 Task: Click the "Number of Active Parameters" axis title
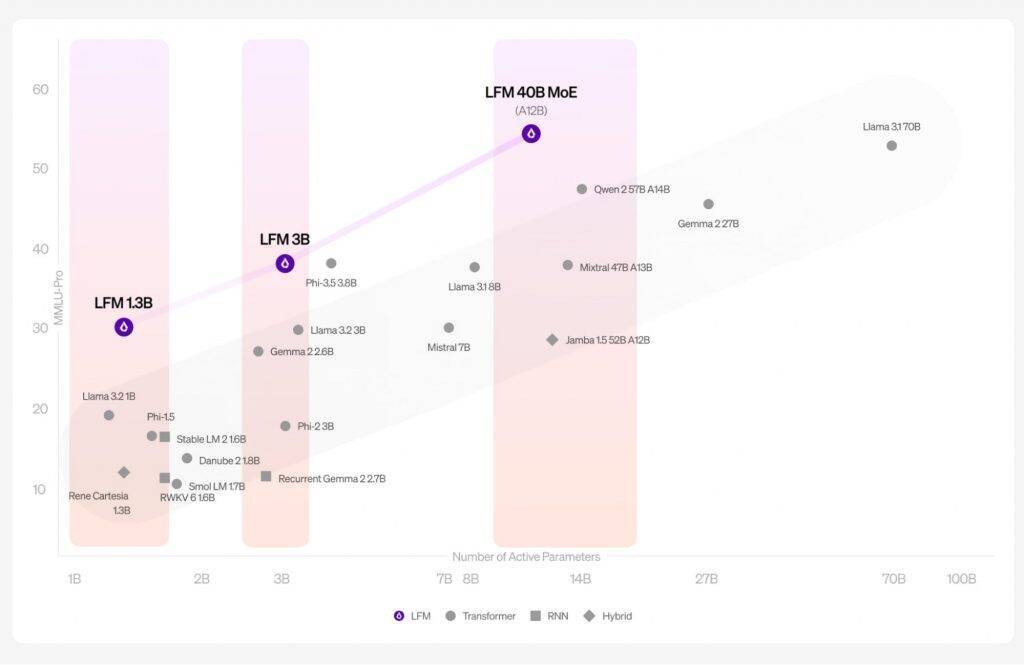pyautogui.click(x=526, y=557)
